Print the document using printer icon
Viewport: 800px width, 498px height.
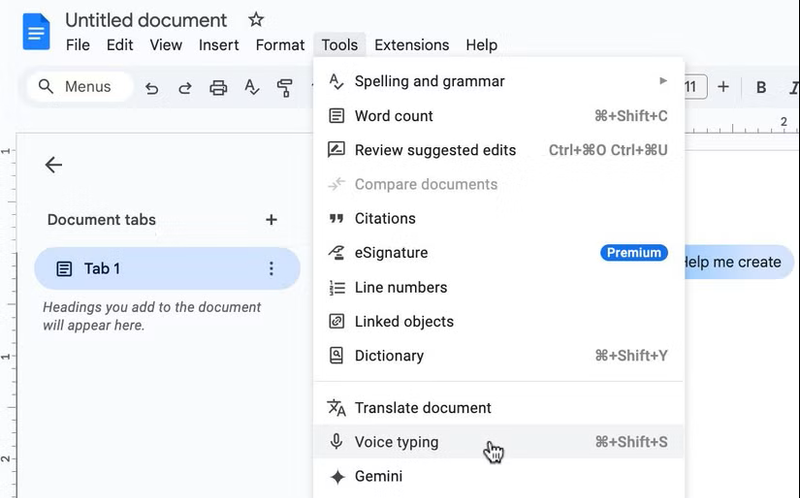pyautogui.click(x=218, y=88)
